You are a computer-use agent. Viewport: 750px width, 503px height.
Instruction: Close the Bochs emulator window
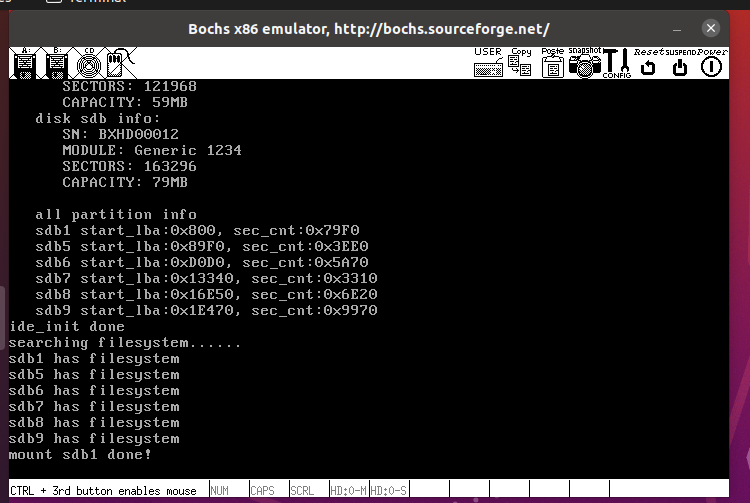pyautogui.click(x=711, y=28)
